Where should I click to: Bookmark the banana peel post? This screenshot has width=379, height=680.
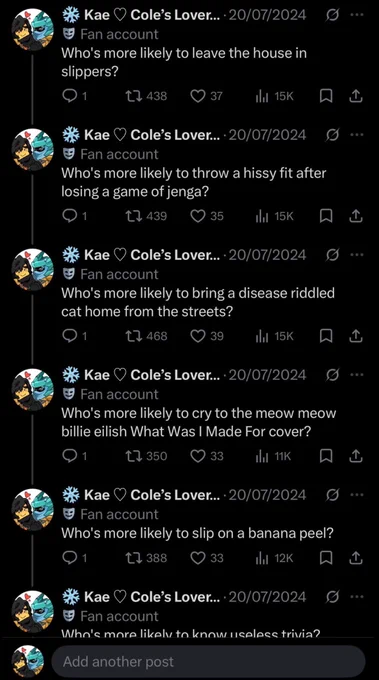[x=326, y=558]
